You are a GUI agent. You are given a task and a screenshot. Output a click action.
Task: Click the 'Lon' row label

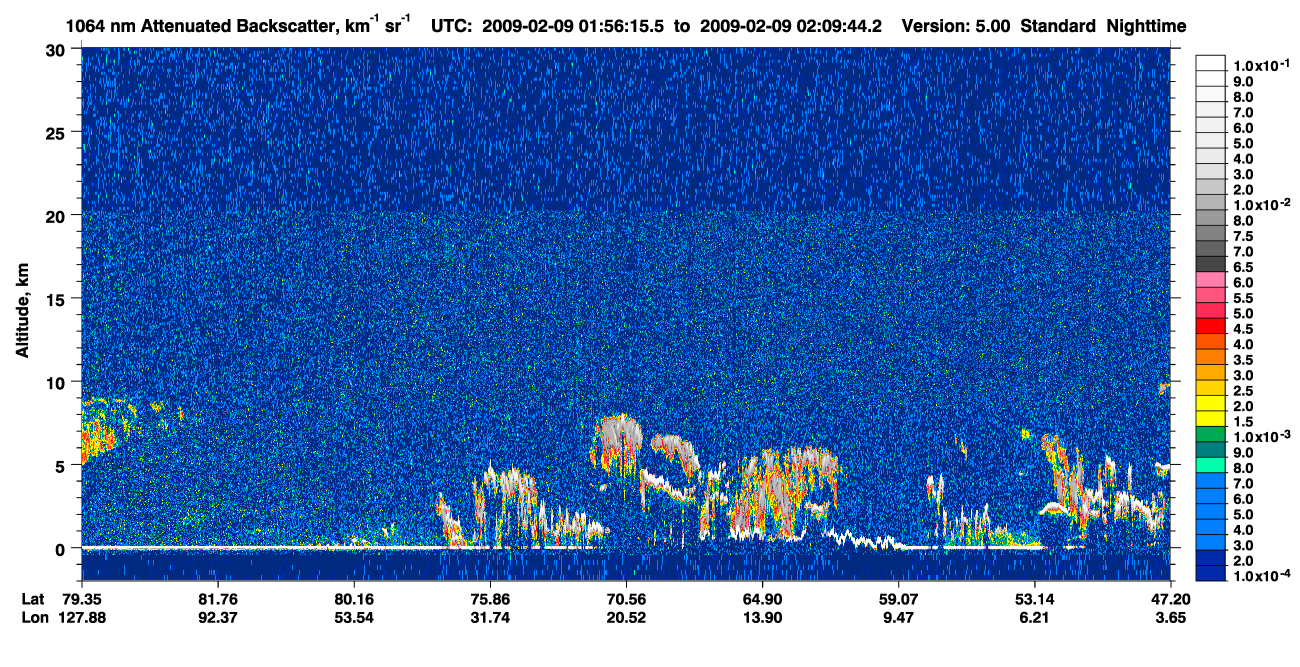pyautogui.click(x=33, y=617)
